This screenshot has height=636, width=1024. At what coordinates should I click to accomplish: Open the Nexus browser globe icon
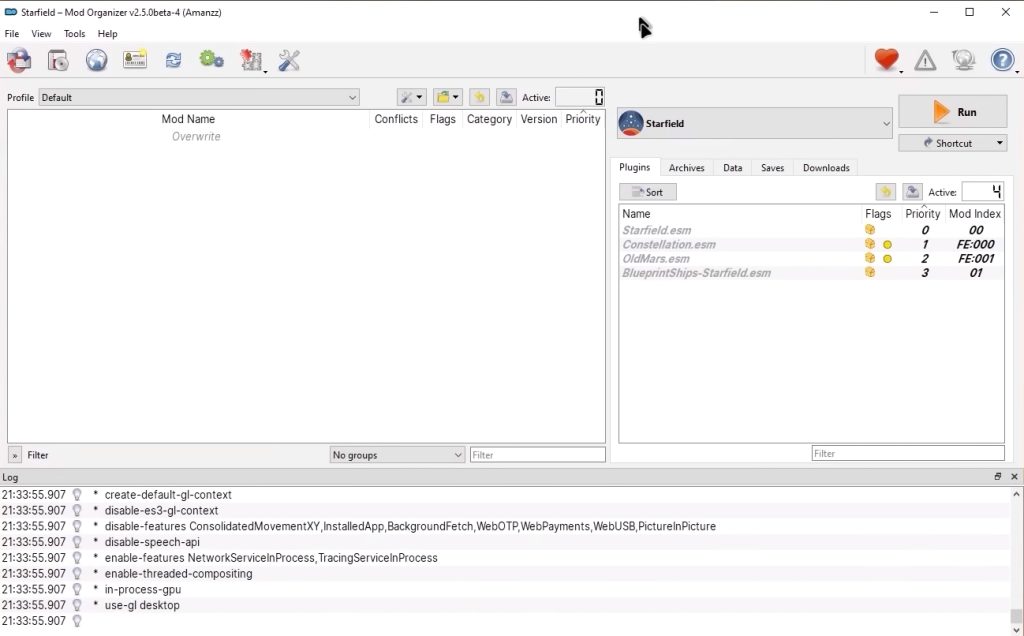pos(96,60)
